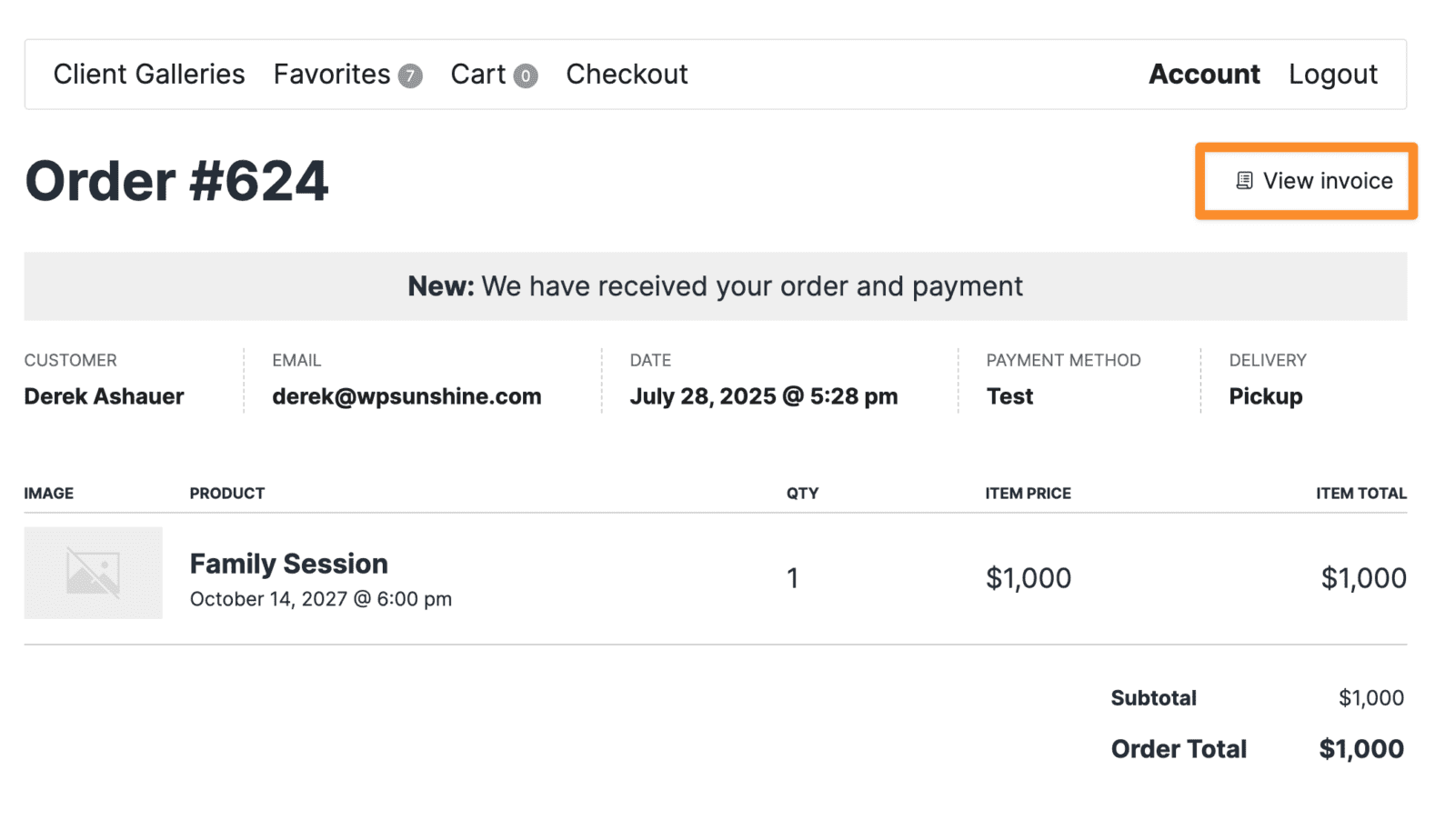Open the Client Galleries menu item
Screen dimensions: 1455x840
click(149, 74)
